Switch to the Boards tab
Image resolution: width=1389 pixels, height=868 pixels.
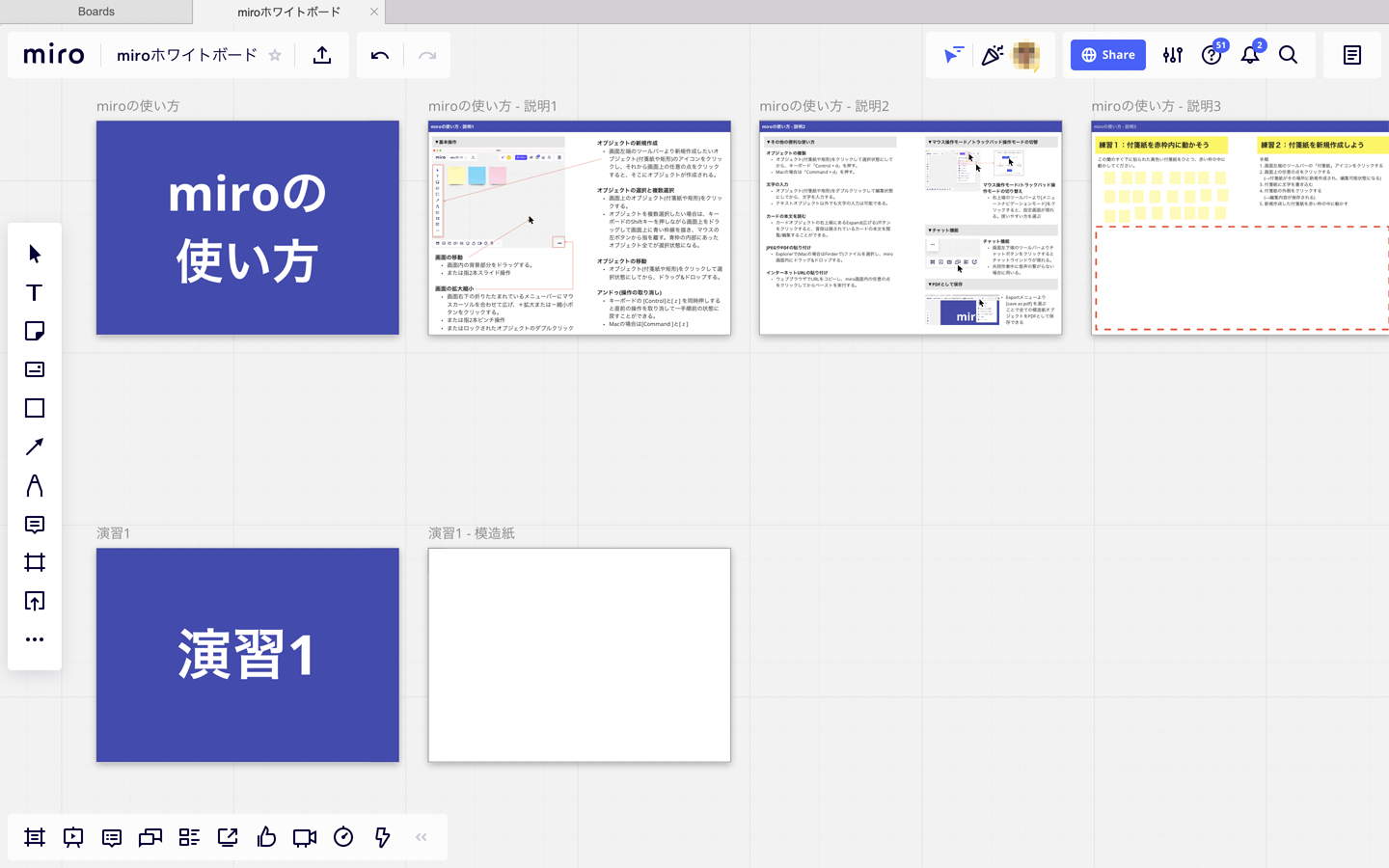click(x=96, y=12)
